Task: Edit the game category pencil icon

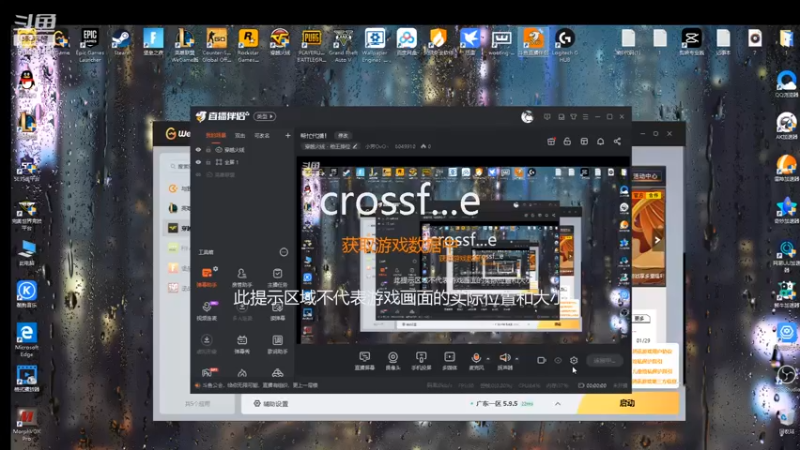Action: click(355, 146)
